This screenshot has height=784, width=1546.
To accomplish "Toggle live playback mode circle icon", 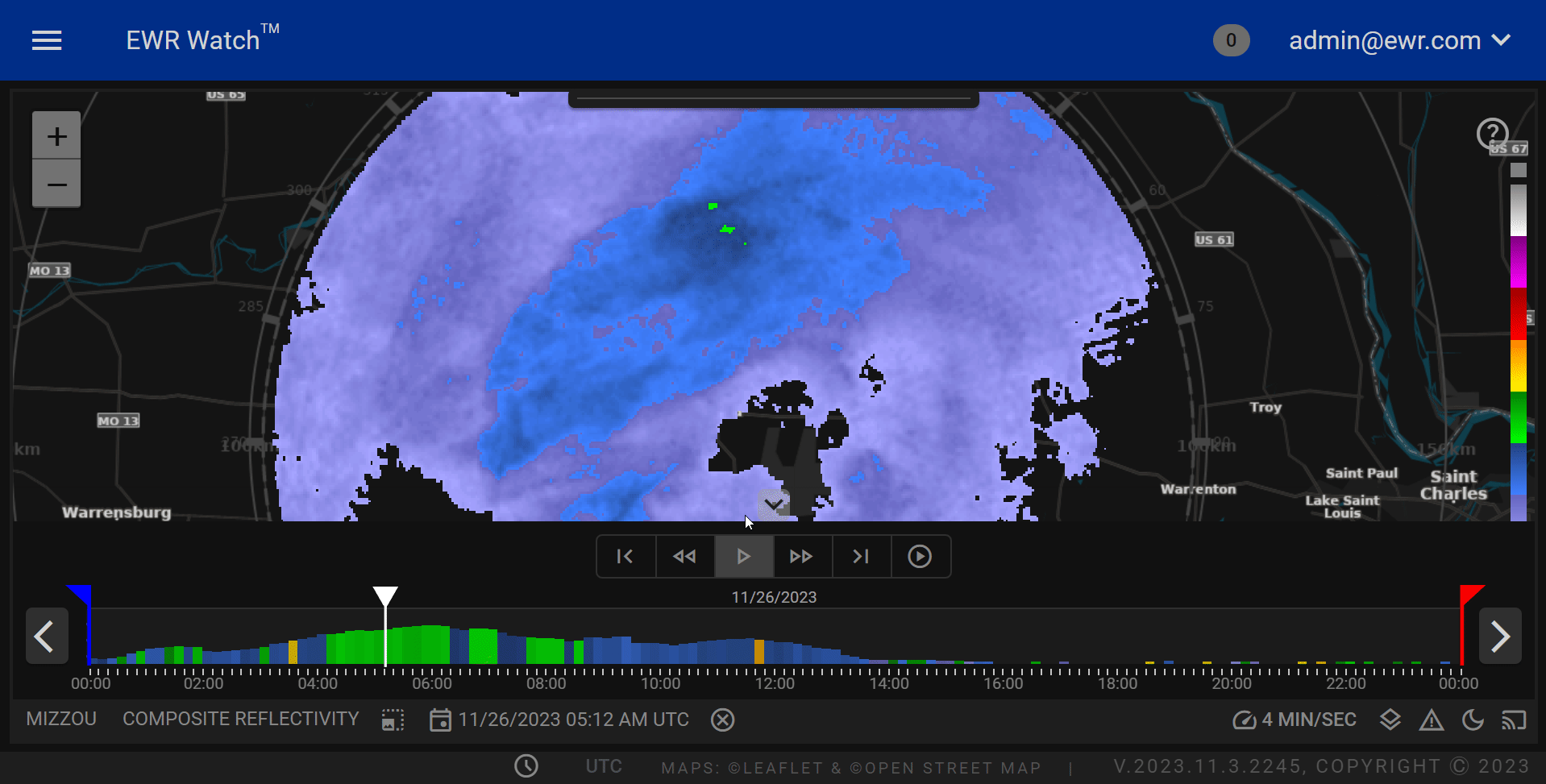I will [x=920, y=556].
